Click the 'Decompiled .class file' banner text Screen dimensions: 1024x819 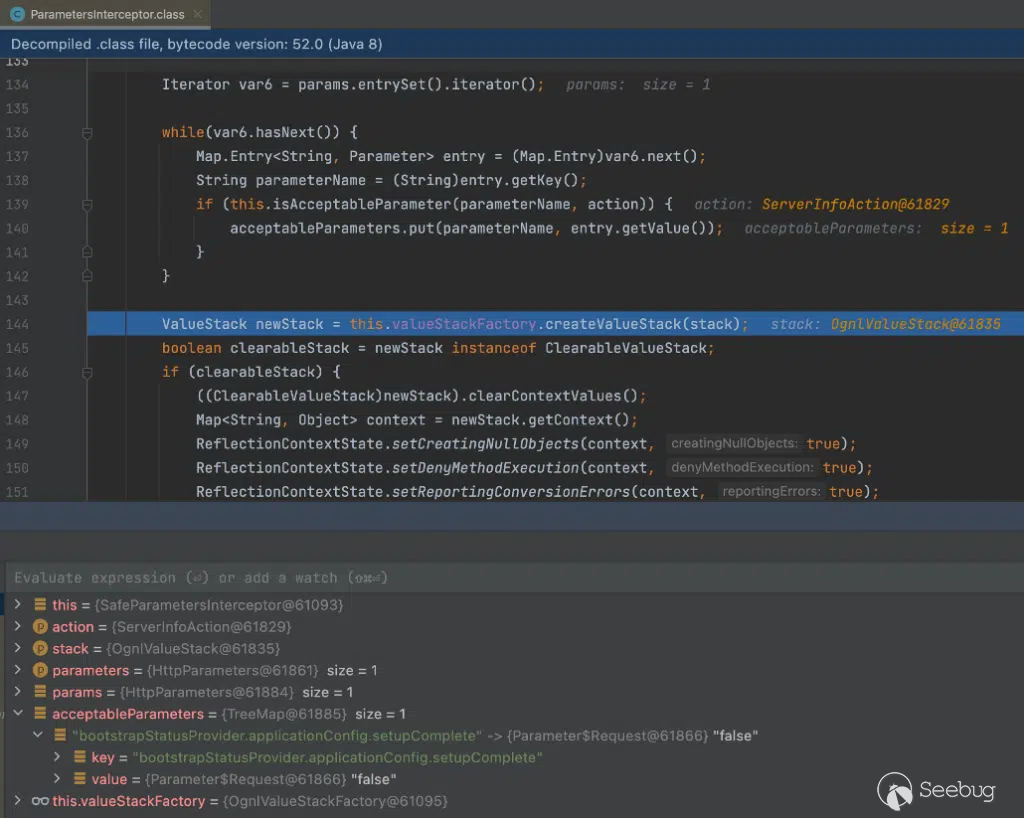click(197, 44)
